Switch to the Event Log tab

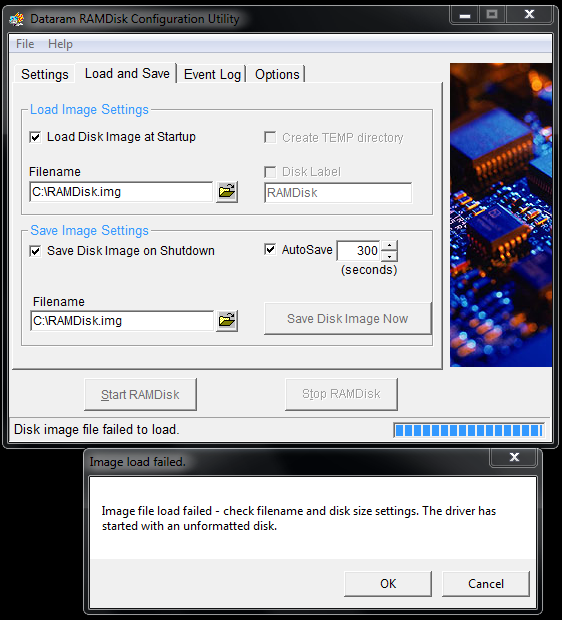coord(212,74)
